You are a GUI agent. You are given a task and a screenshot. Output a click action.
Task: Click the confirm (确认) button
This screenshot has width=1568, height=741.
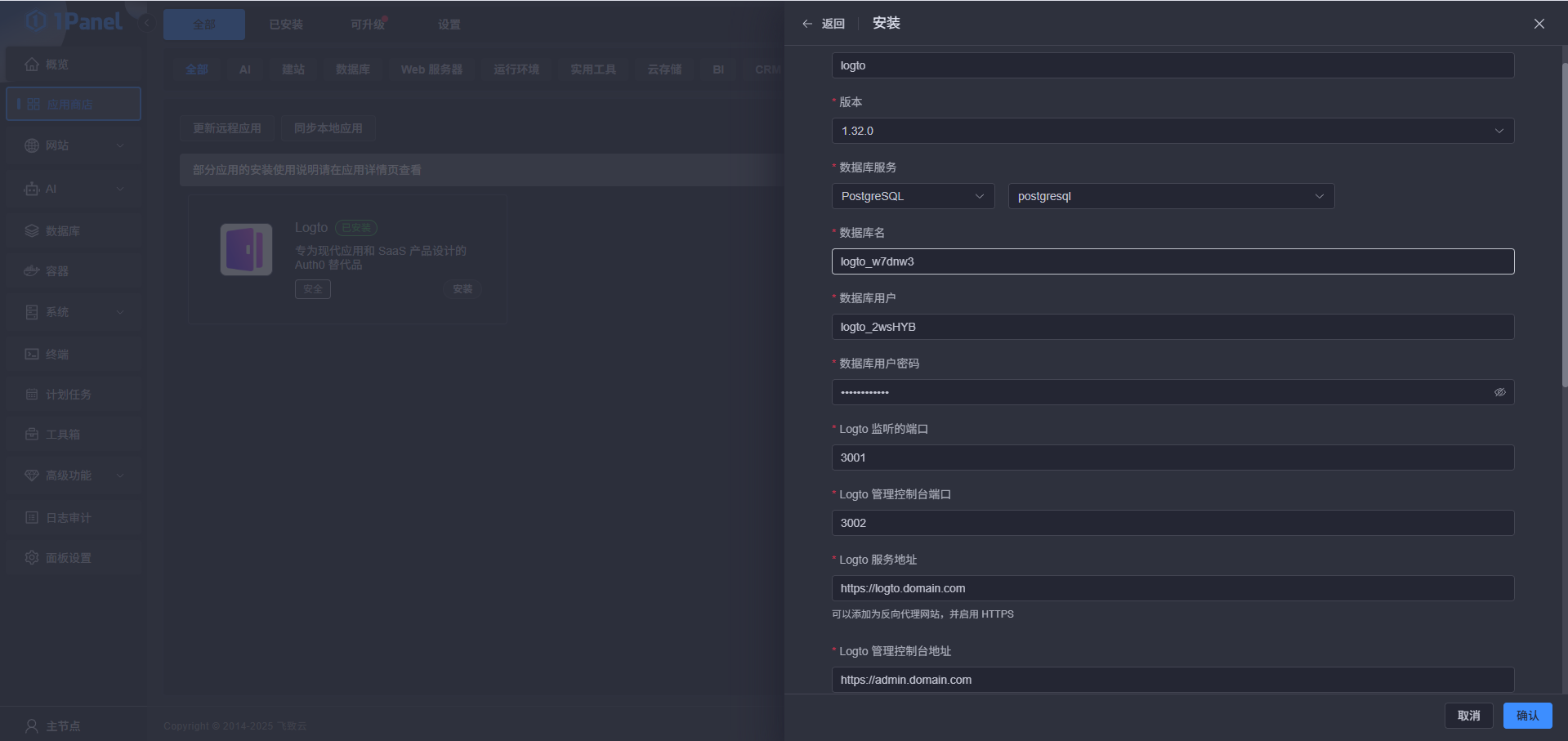[1526, 716]
